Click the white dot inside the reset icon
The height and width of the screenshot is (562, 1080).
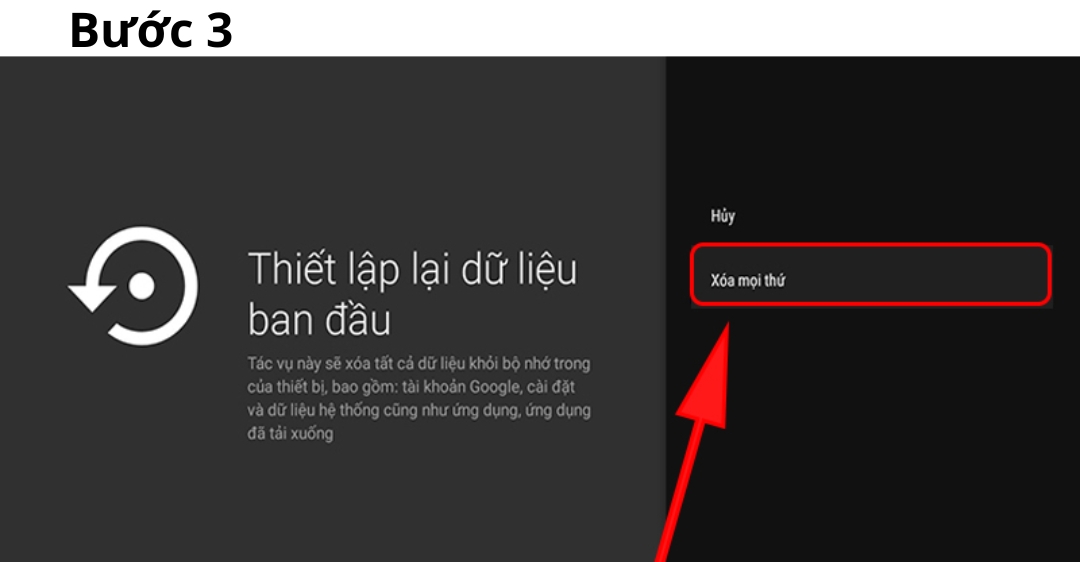[141, 287]
